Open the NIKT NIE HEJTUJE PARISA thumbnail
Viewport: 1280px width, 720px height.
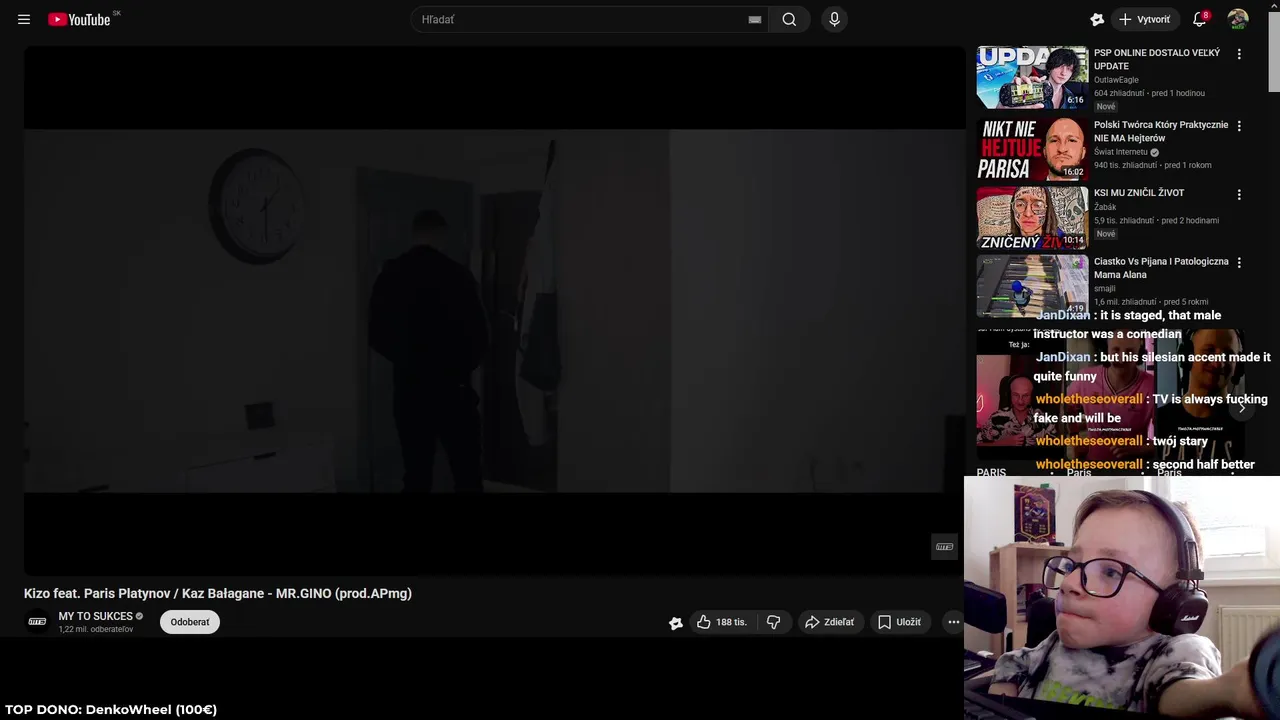[x=1032, y=149]
